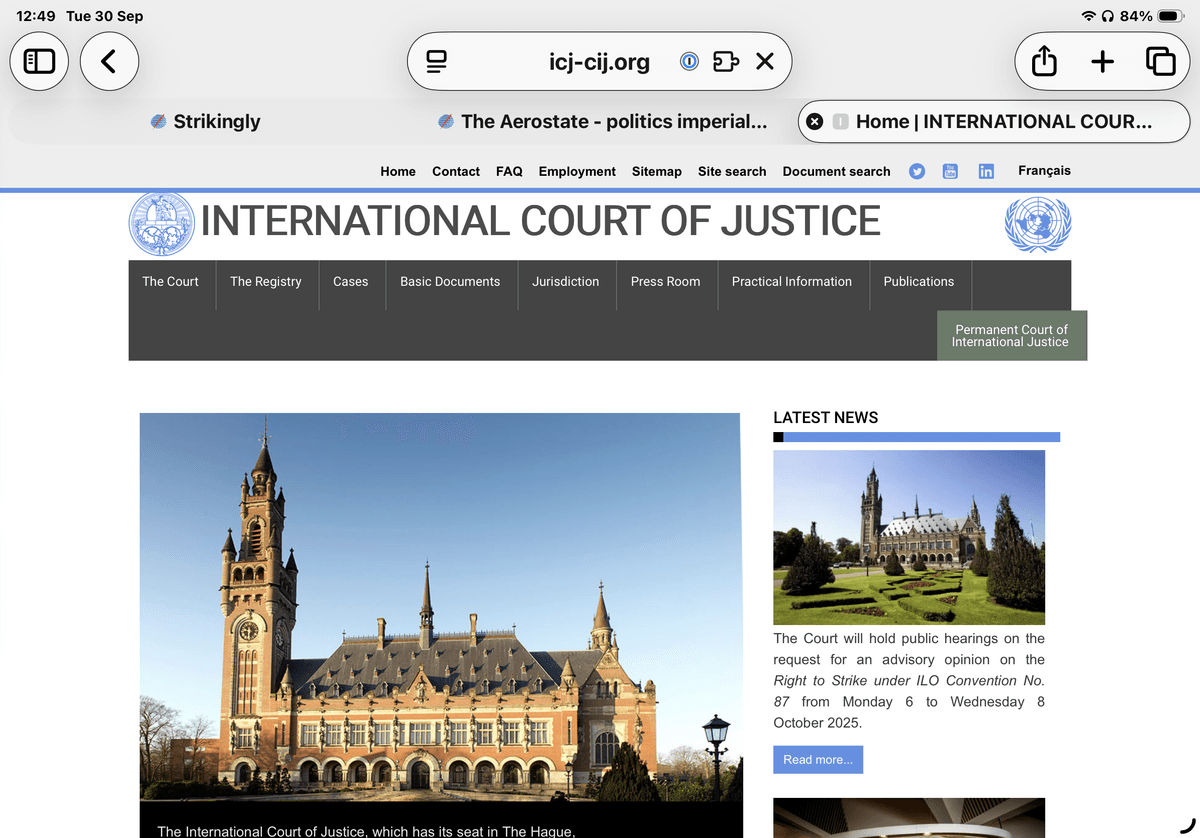Viewport: 1200px width, 838px height.
Task: Go back using the browser back arrow
Action: (x=109, y=62)
